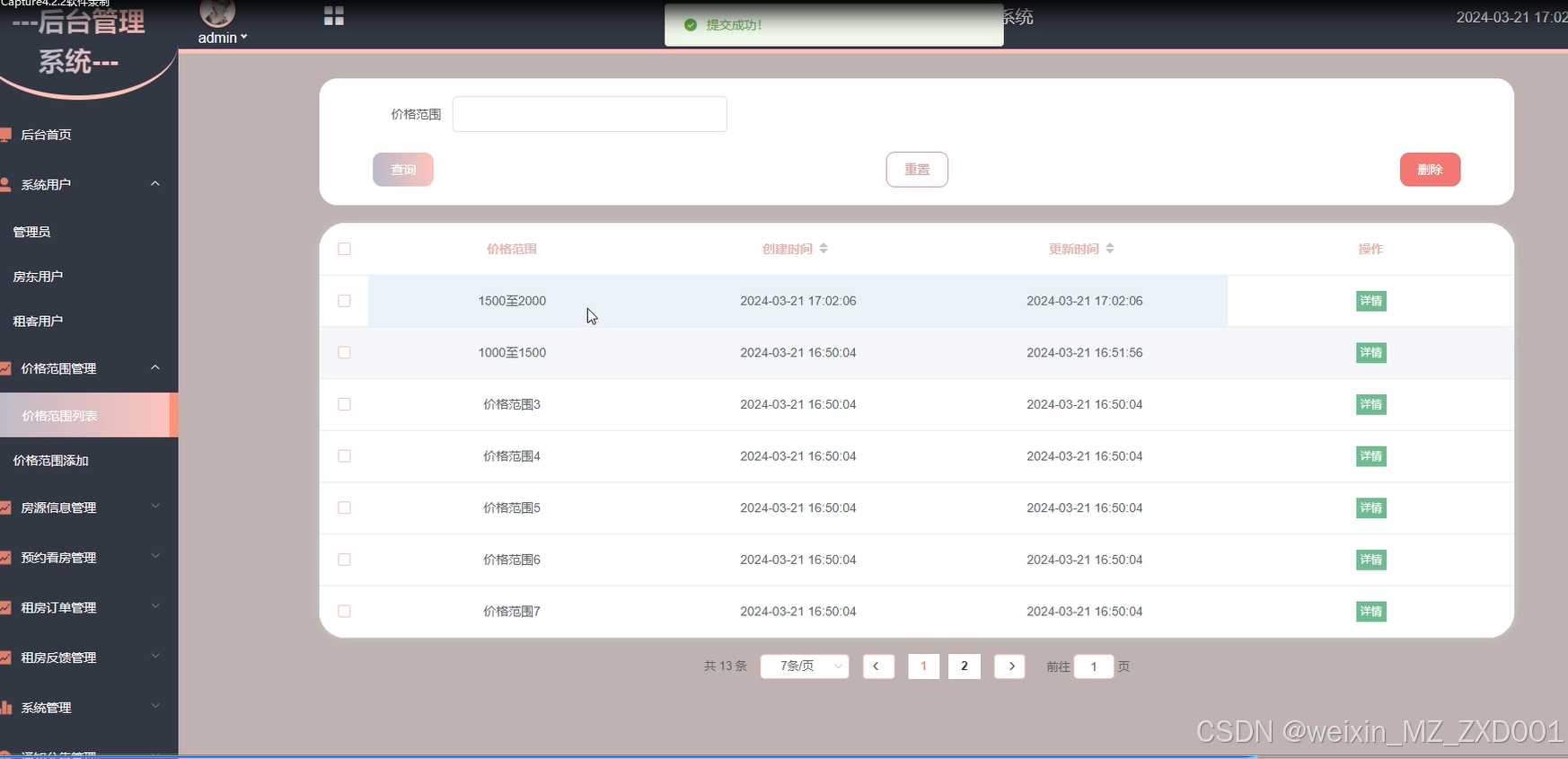Click the 价格范围管理 chart icon
Viewport: 1568px width, 759px height.
point(5,368)
